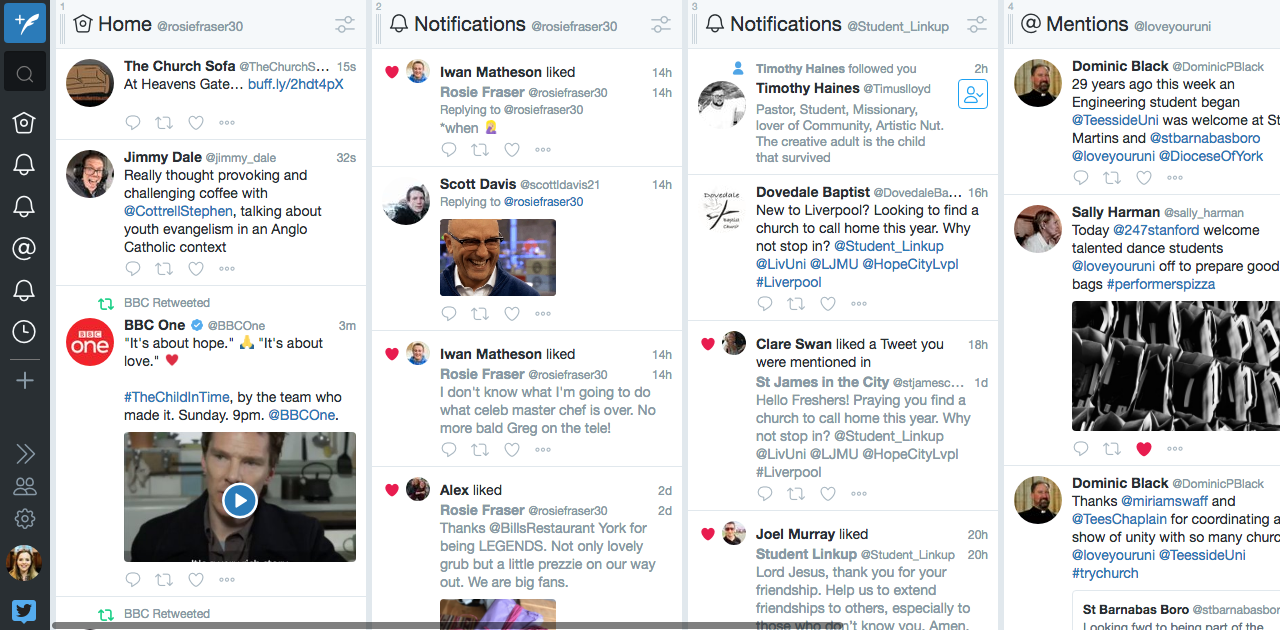Open the search icon in the sidebar

(x=25, y=73)
